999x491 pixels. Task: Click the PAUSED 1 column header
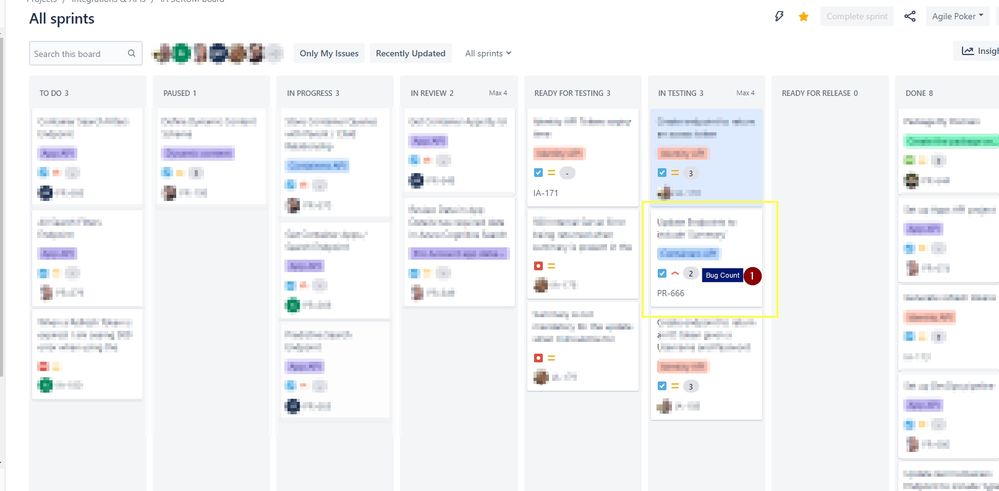pos(180,93)
